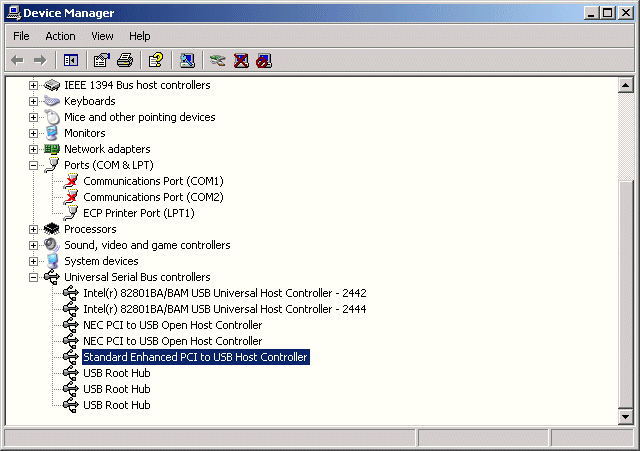Select Communications Port (COM1) device

[153, 181]
